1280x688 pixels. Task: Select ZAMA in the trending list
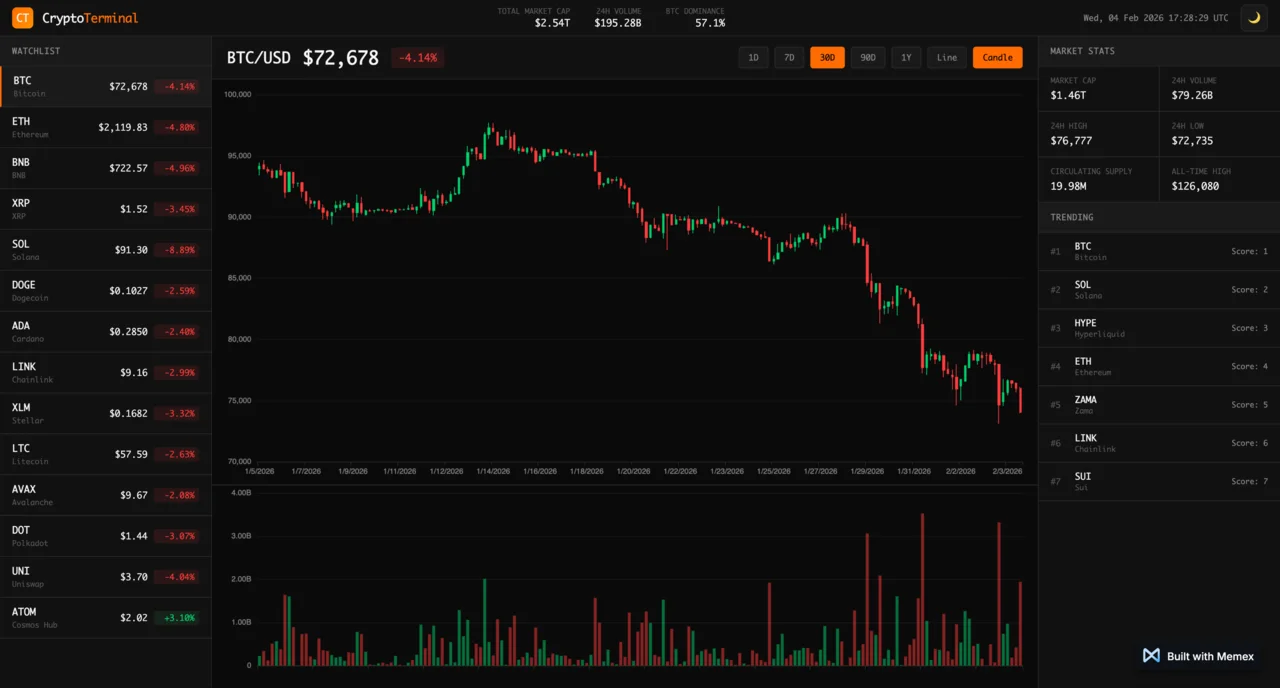coord(1159,405)
